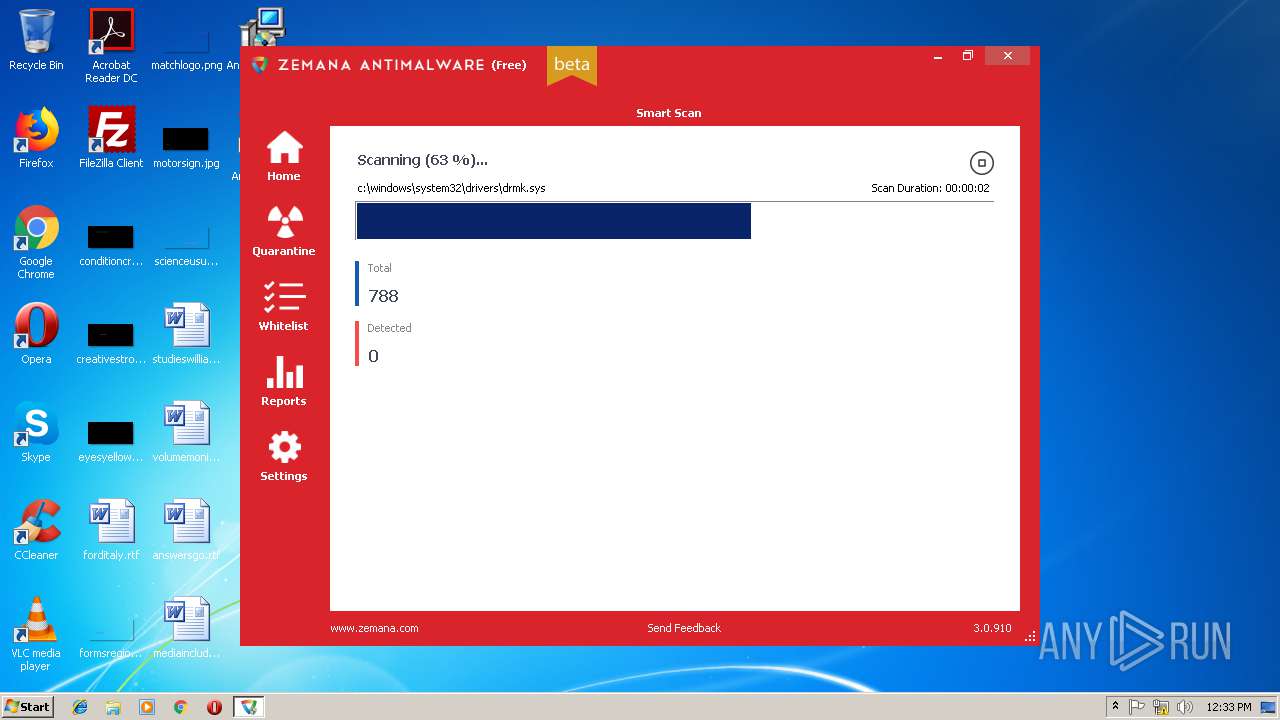Screen dimensions: 1280x720
Task: Click Send Feedback link
Action: click(684, 628)
